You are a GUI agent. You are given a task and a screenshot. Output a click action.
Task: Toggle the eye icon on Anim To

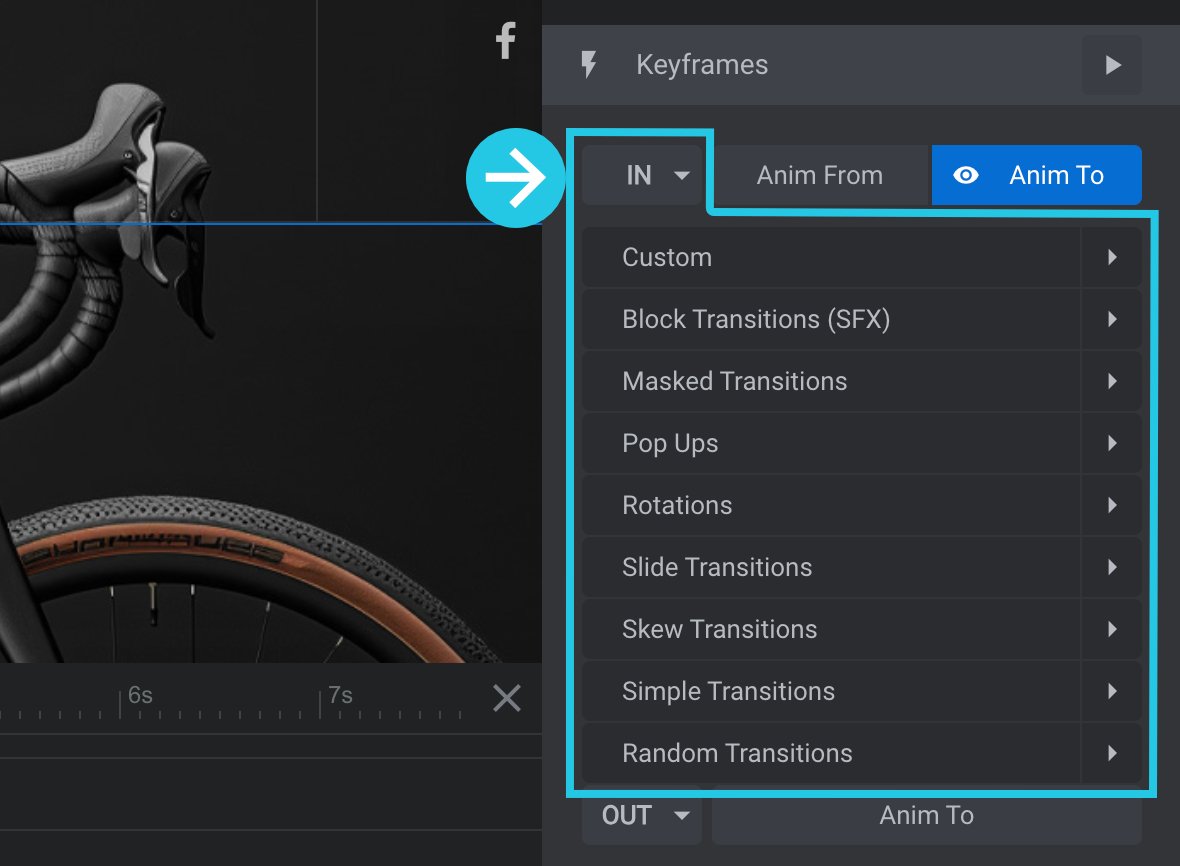click(966, 175)
